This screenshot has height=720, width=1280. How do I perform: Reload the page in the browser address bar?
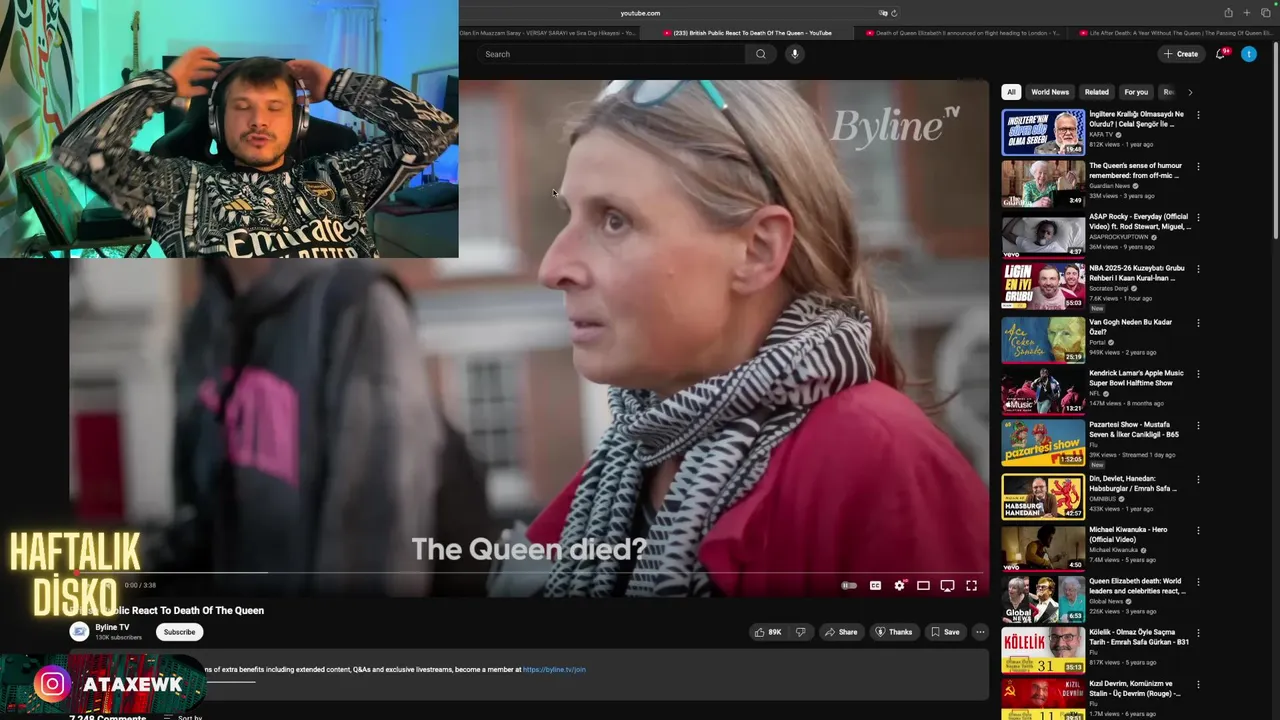click(x=894, y=13)
